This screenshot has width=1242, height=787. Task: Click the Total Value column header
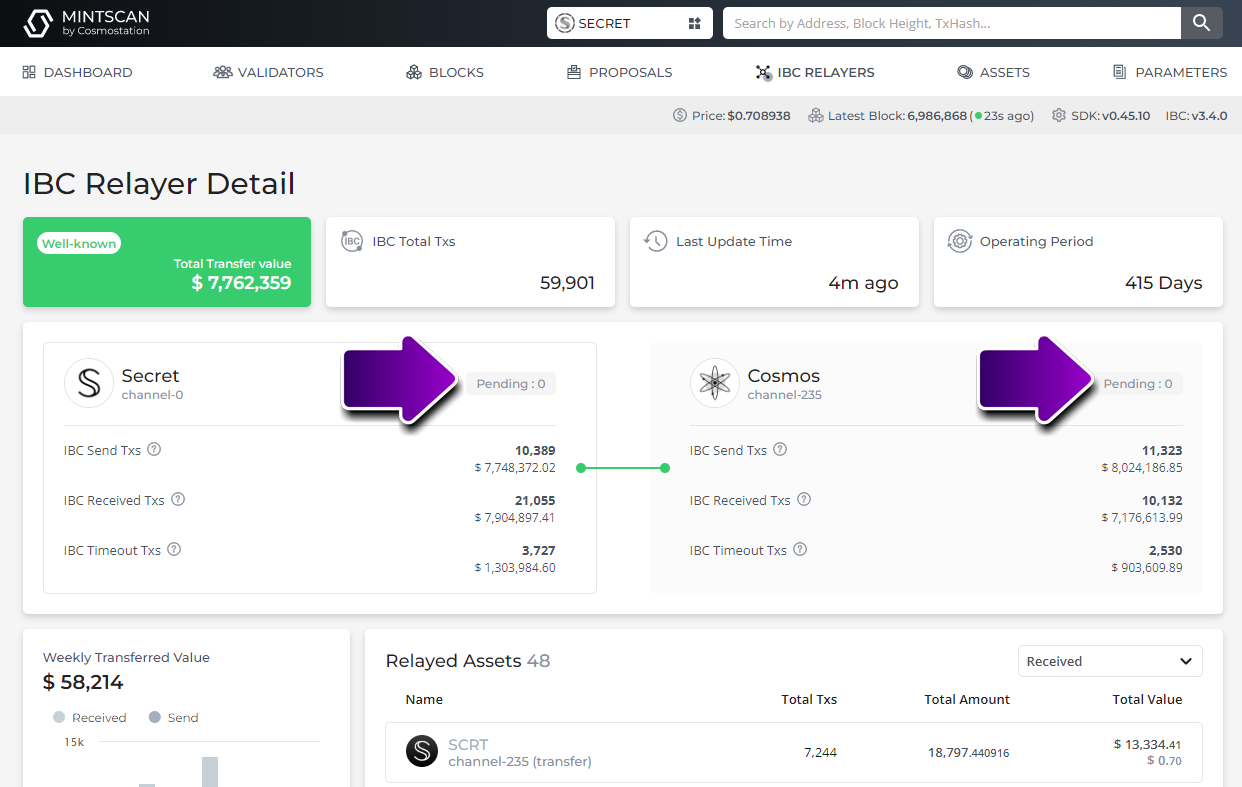pos(1147,699)
